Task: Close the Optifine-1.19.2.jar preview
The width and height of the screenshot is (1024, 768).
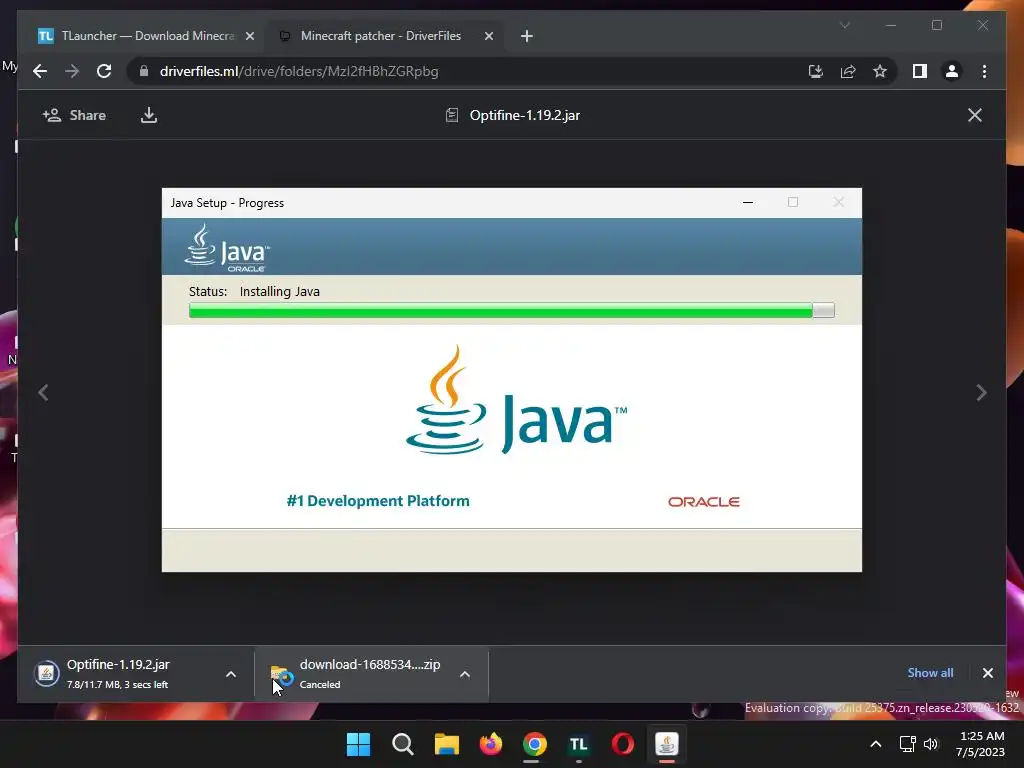Action: (x=974, y=115)
